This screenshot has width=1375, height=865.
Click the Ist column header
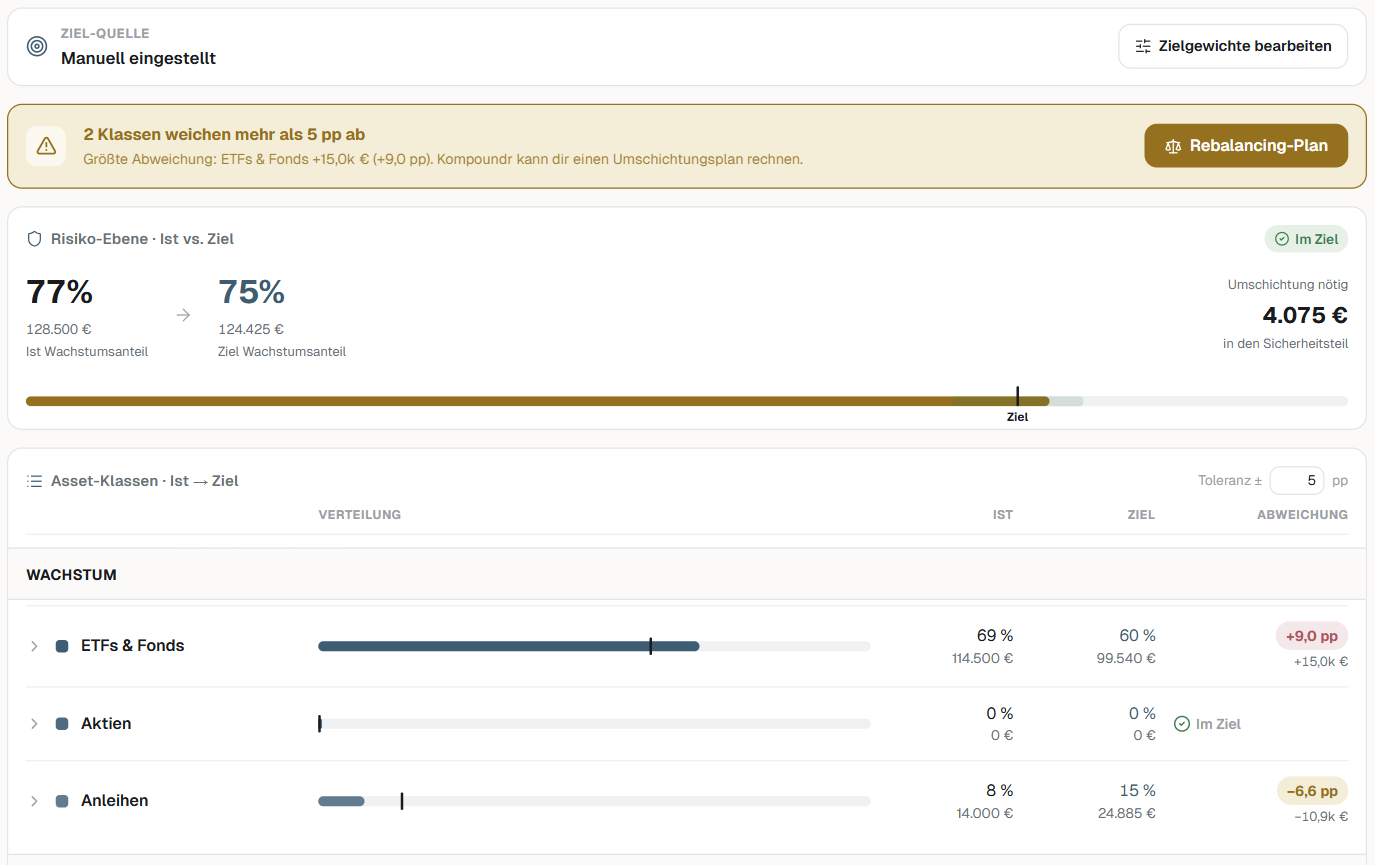tap(1003, 515)
